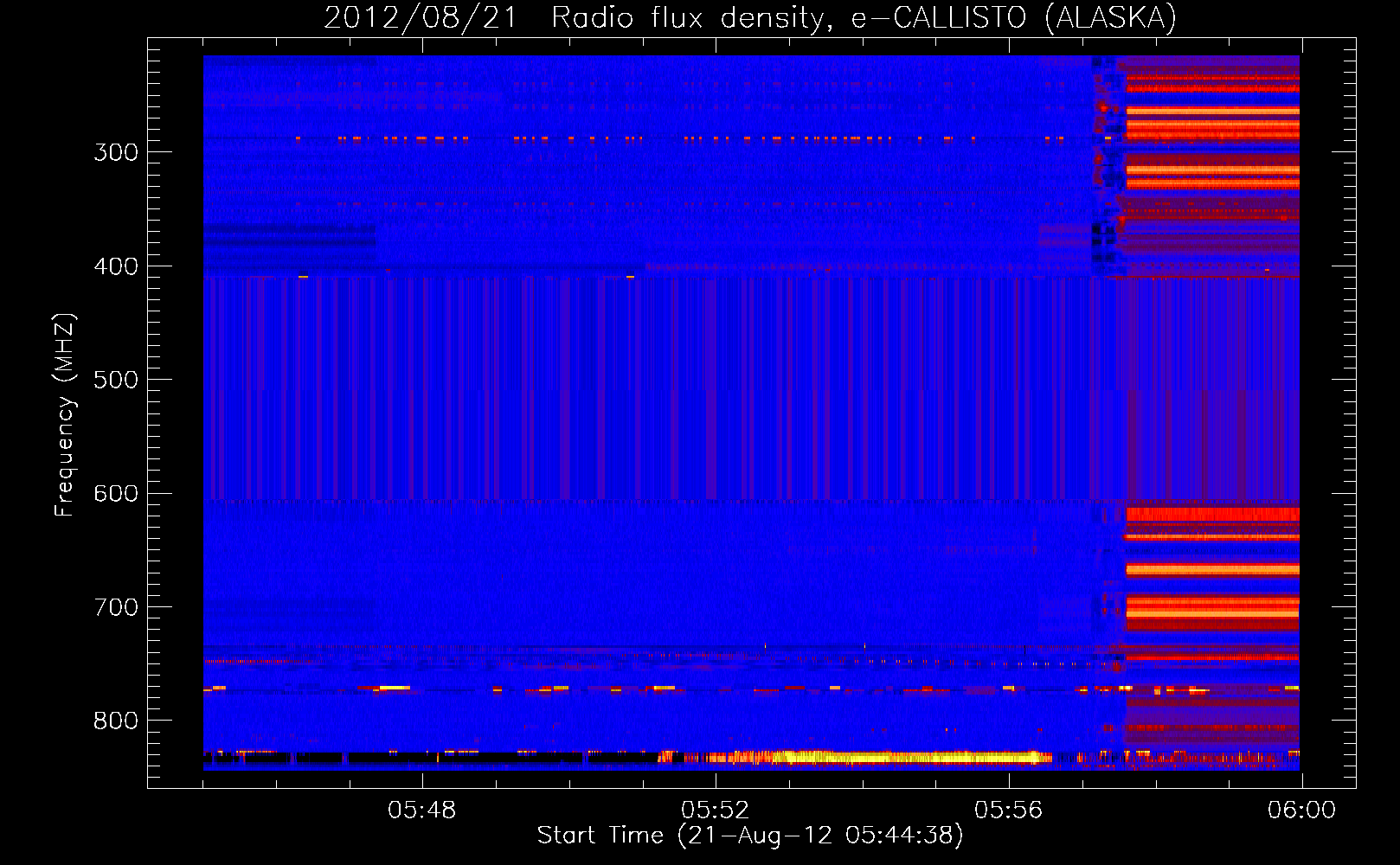Click the 'Start Time (21-Aug-12 05:44:38)' label
The image size is (1400, 865).
pyautogui.click(x=750, y=836)
